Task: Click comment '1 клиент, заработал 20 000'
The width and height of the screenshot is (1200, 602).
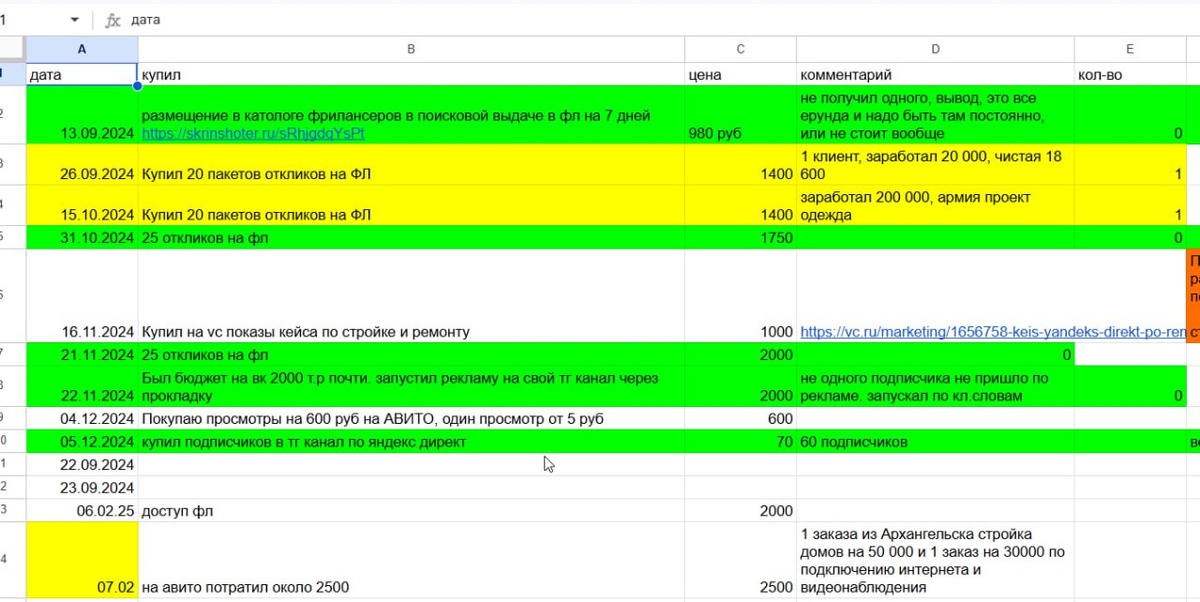Action: (x=935, y=165)
